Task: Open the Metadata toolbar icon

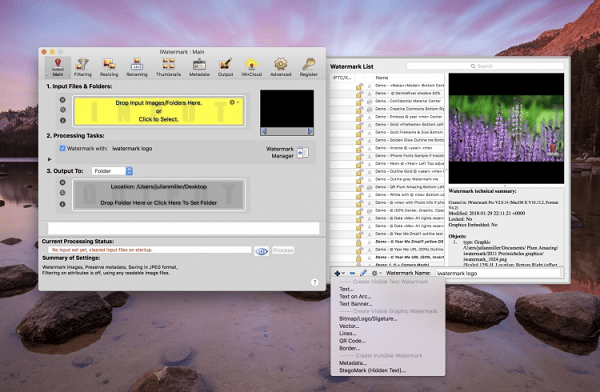Action: (x=199, y=67)
